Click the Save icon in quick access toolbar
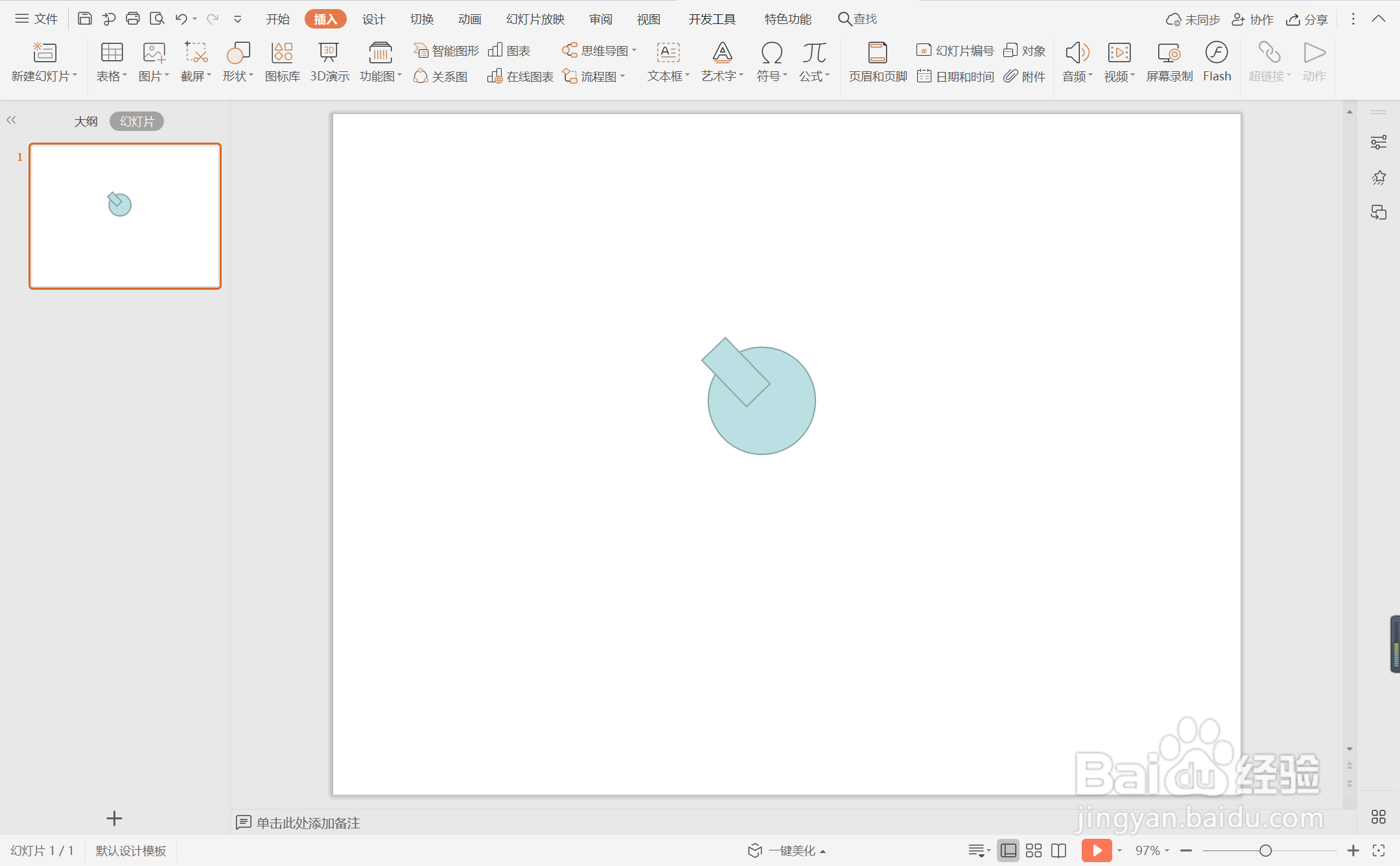Viewport: 1400px width, 866px height. [x=84, y=19]
